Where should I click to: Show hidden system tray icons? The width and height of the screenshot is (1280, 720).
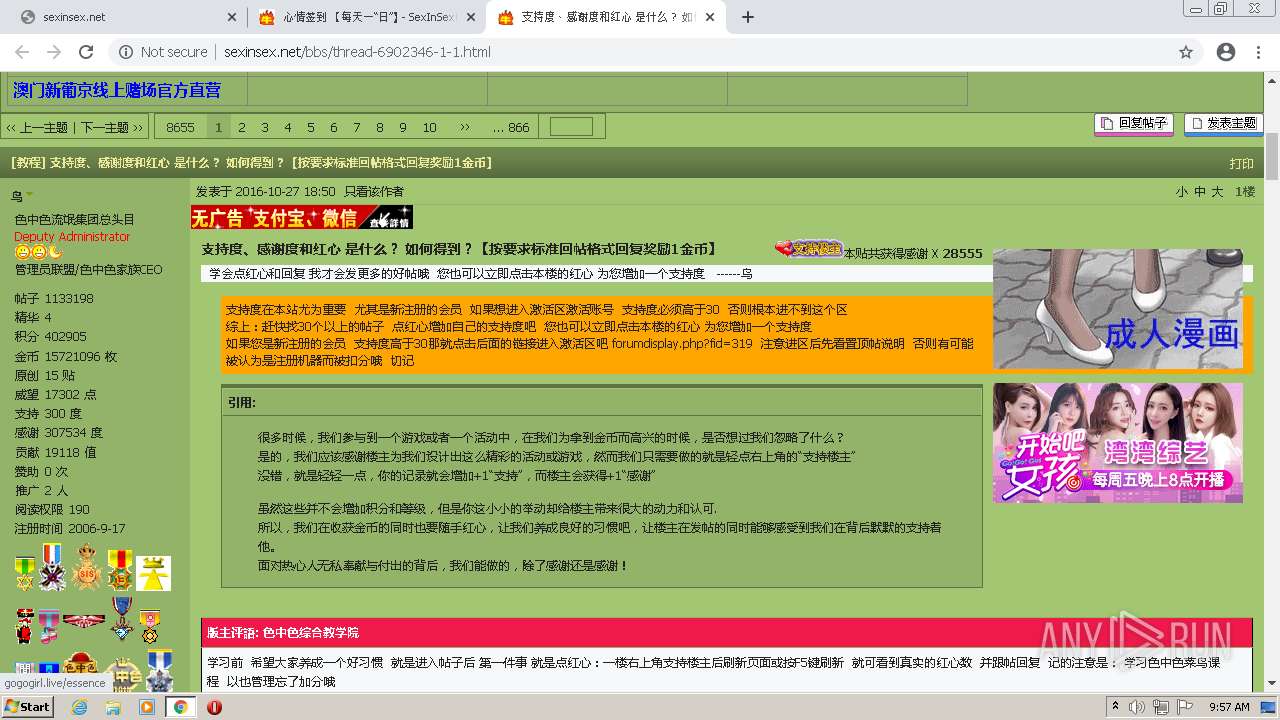click(x=1115, y=706)
